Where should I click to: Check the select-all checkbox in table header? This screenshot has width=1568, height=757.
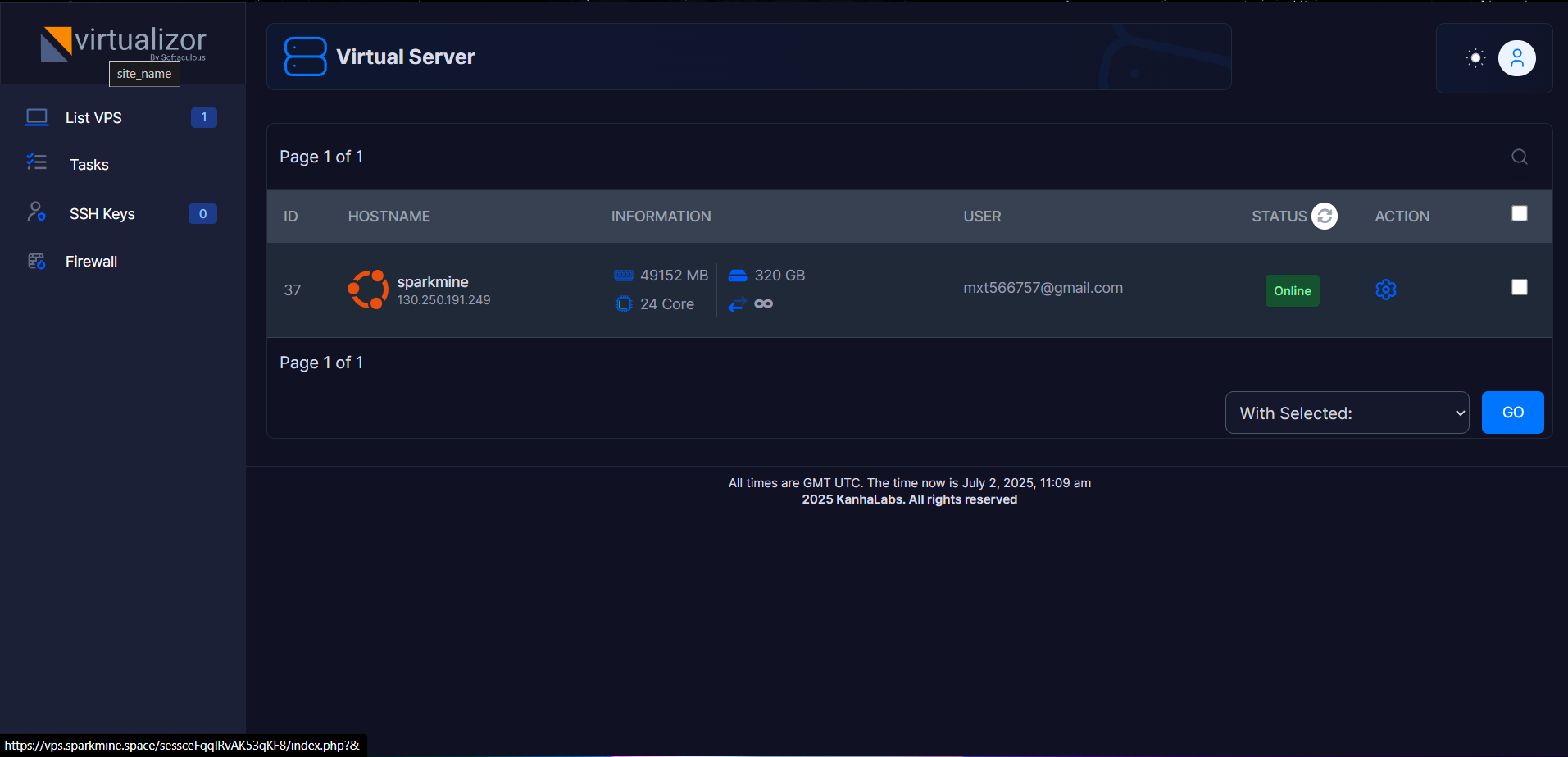point(1519,213)
